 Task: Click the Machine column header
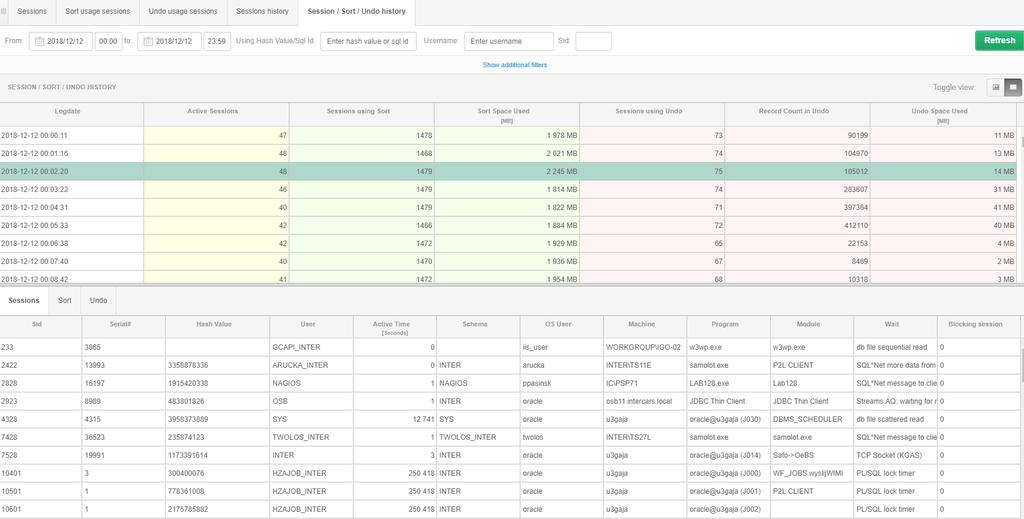[645, 327]
